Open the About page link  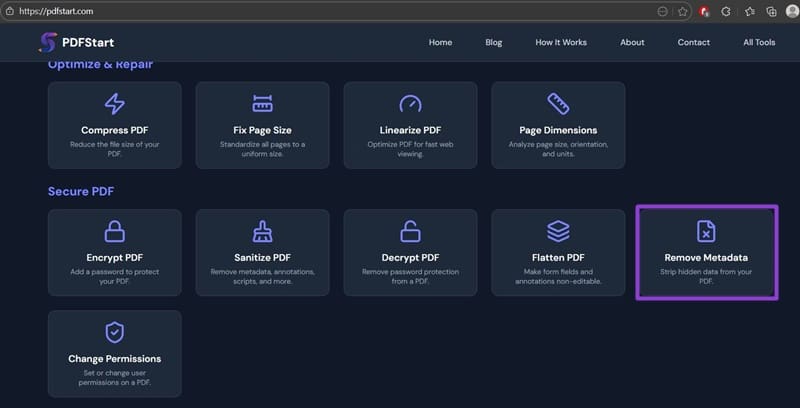[x=632, y=42]
